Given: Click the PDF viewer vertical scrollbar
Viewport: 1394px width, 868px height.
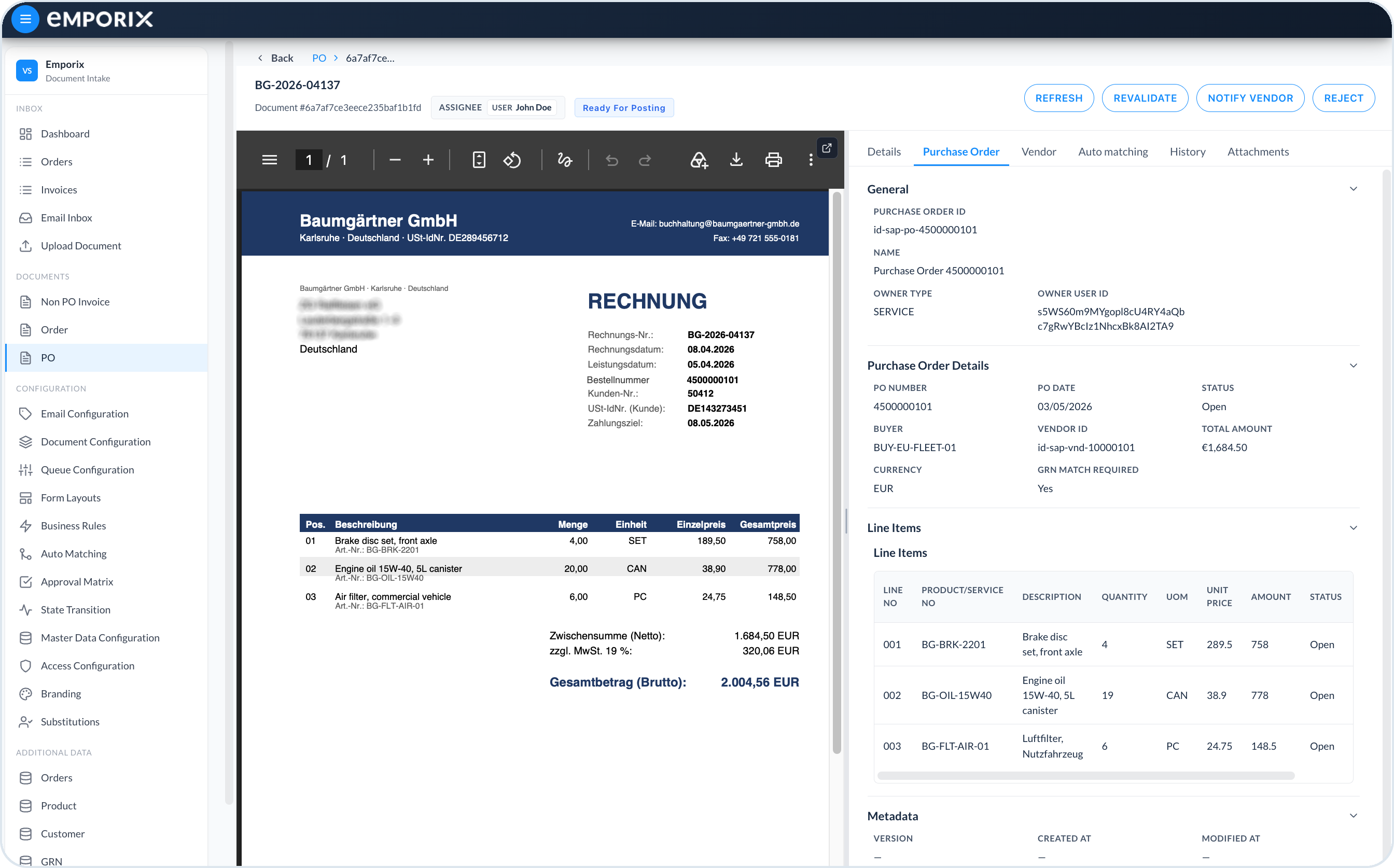Looking at the screenshot, I should (837, 472).
